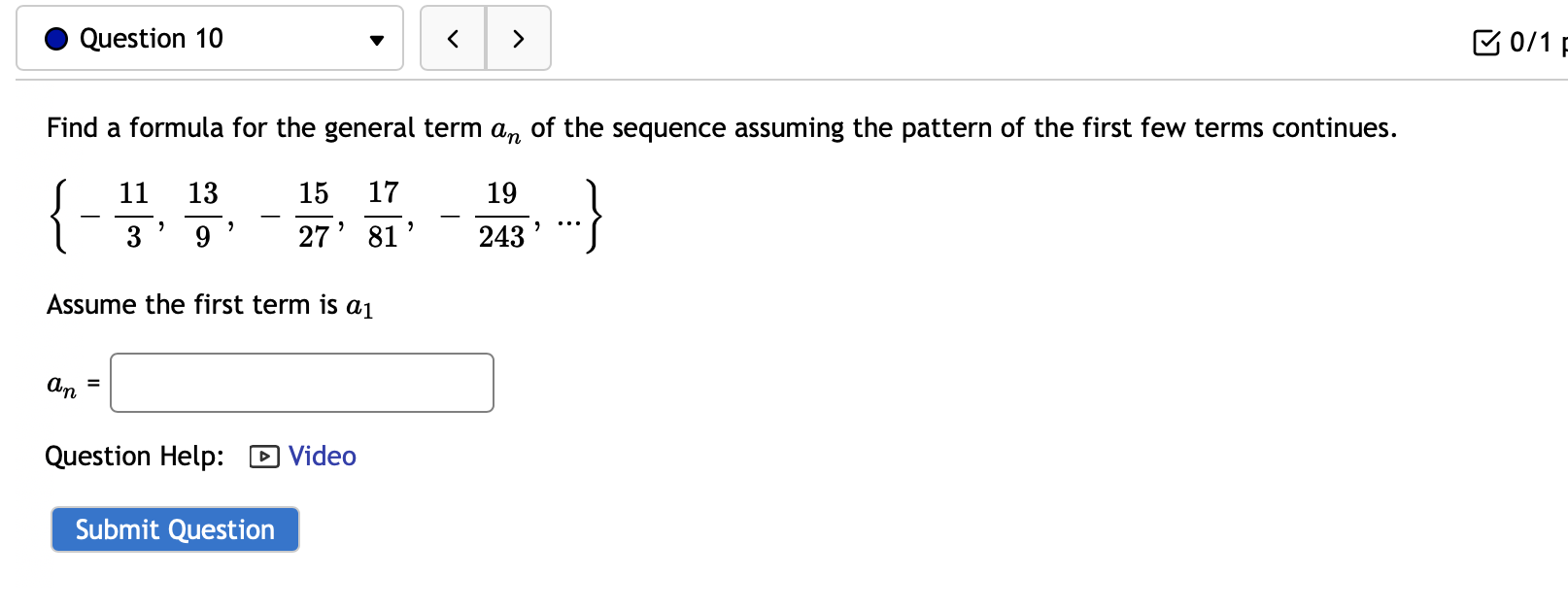Click the left chevron to go back a question
This screenshot has width=1568, height=612.
point(453,39)
